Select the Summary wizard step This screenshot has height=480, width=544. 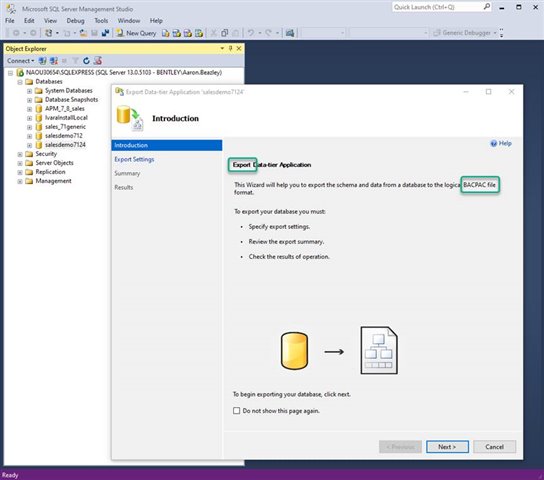[127, 173]
